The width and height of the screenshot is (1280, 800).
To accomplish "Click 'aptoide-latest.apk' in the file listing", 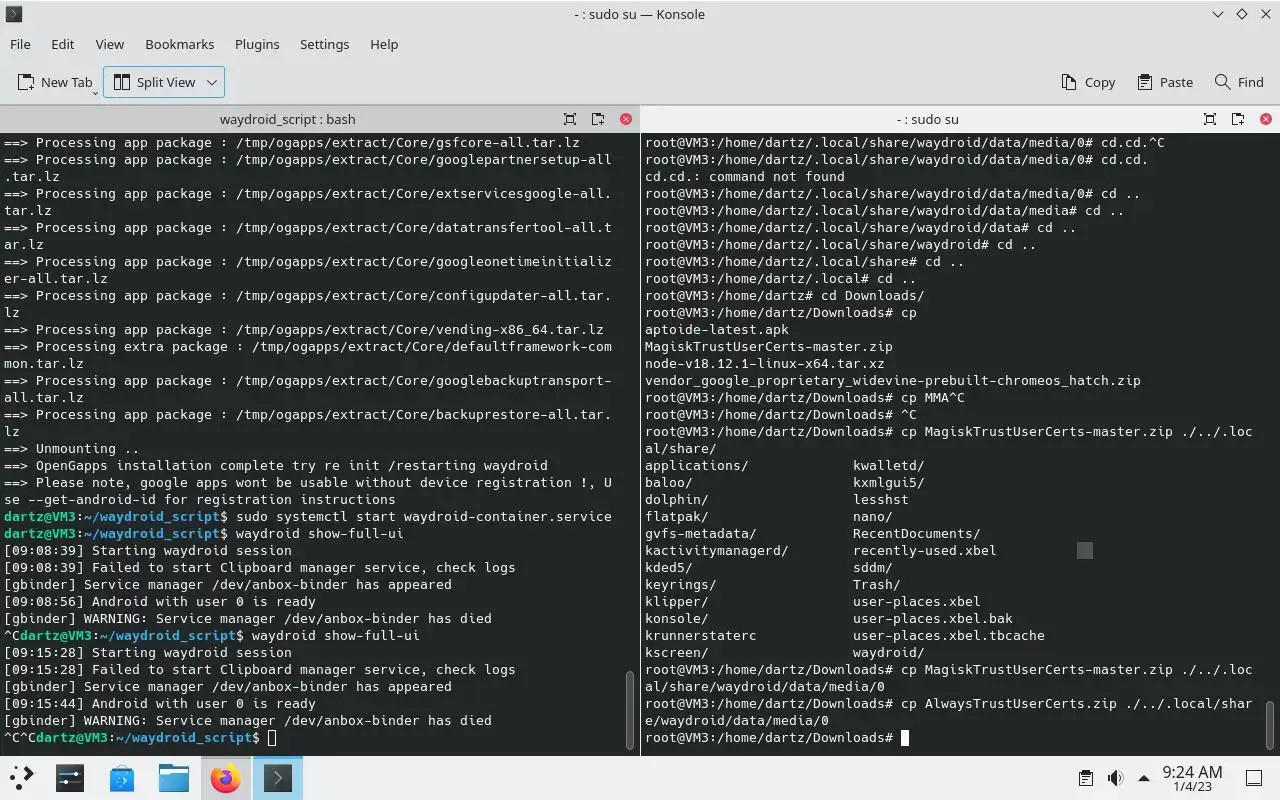I will 717,330.
